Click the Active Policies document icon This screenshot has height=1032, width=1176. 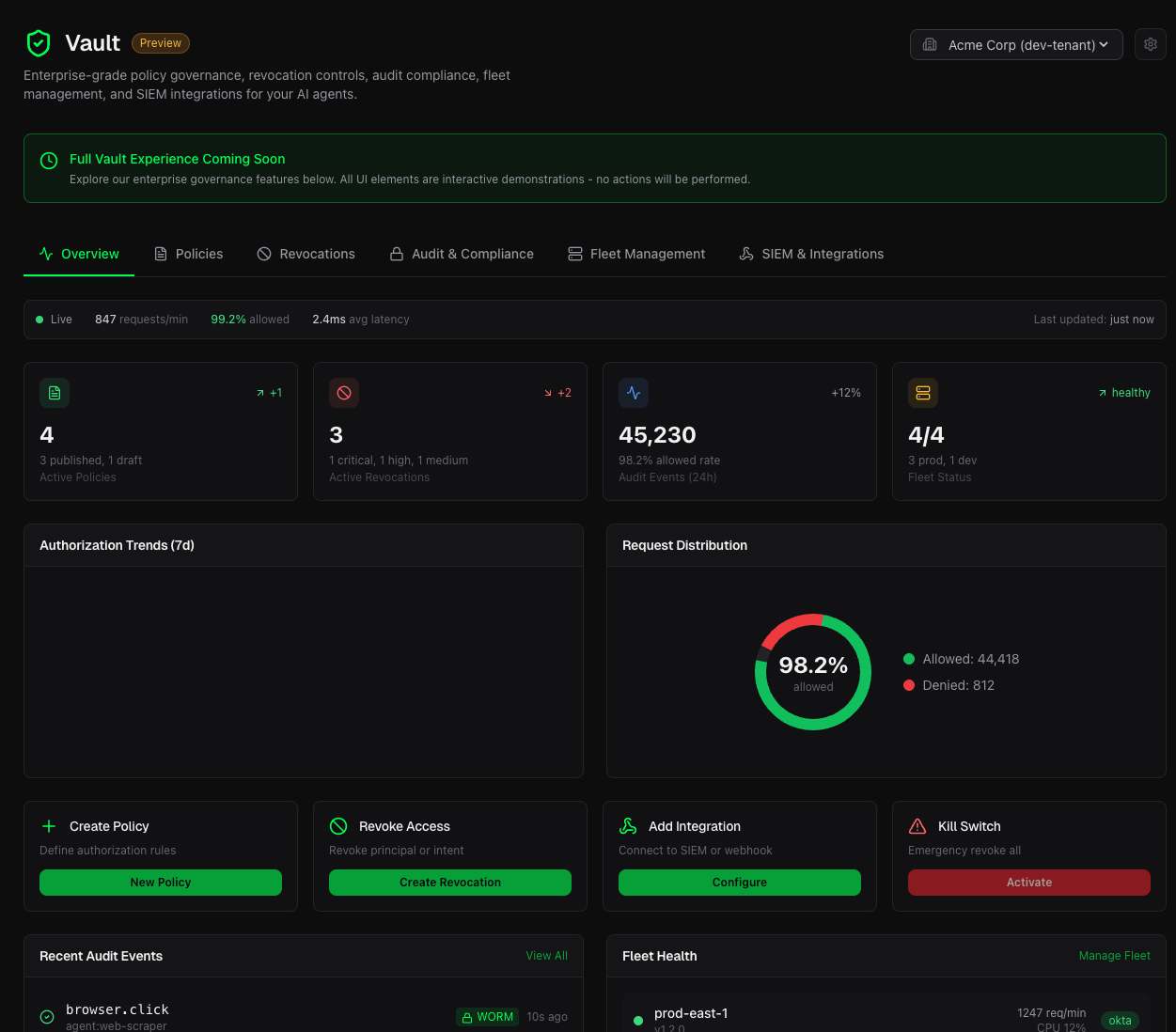coord(55,393)
